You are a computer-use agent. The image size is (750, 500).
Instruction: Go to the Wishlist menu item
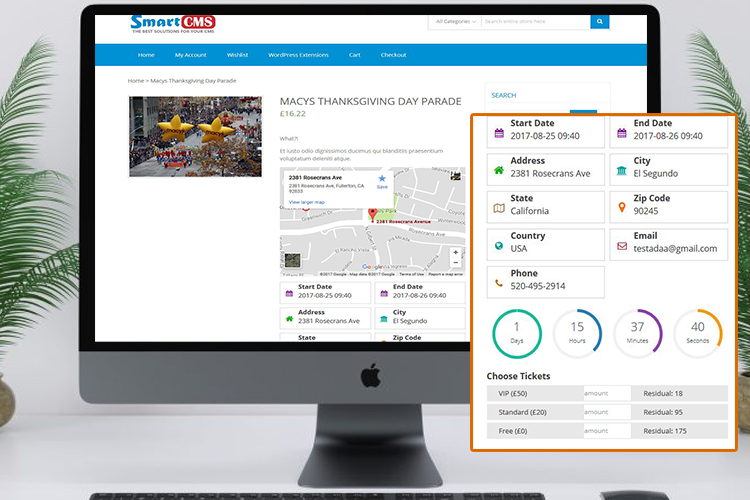click(237, 55)
